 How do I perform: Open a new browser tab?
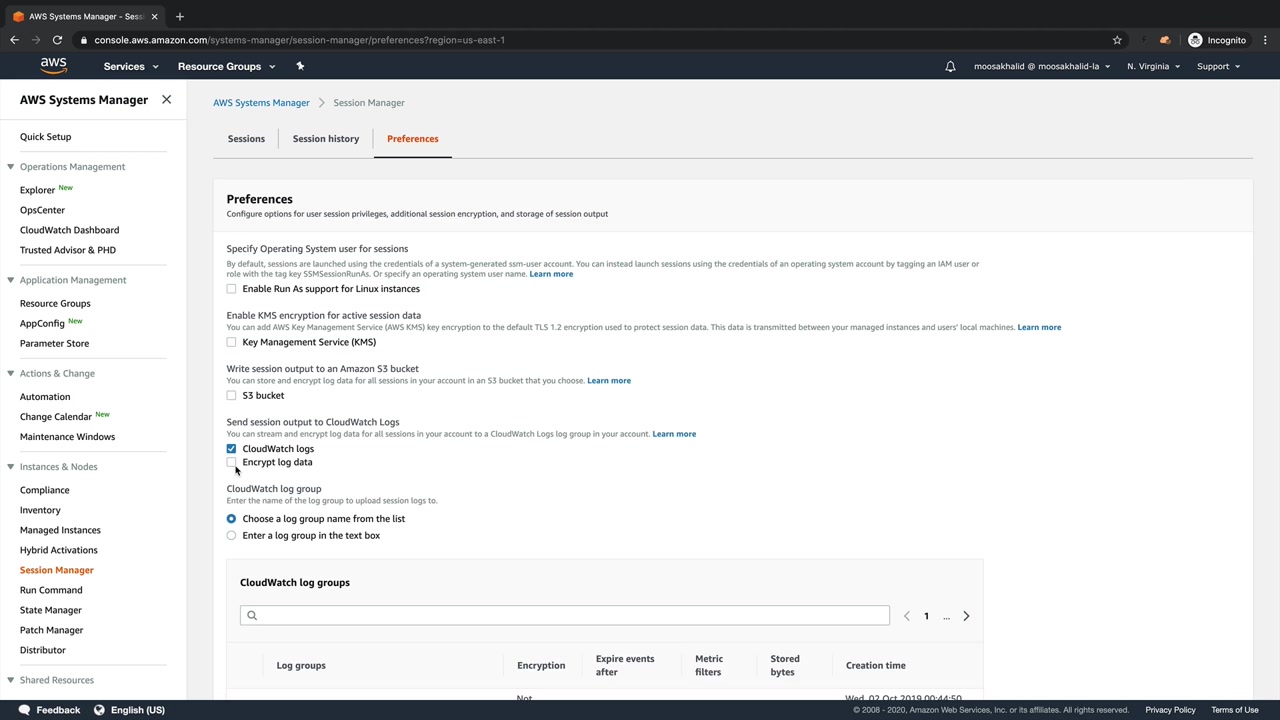pos(179,16)
